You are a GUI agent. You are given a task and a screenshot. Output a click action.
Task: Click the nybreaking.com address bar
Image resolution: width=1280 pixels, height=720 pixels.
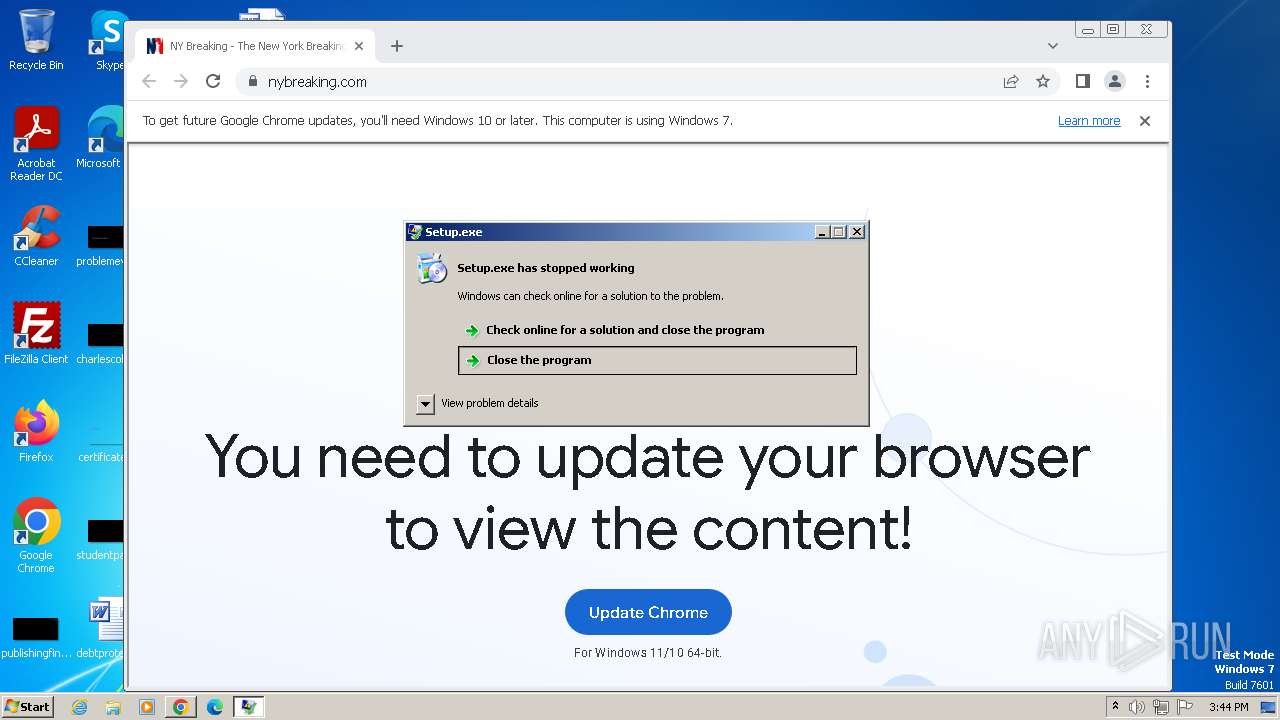(x=620, y=81)
